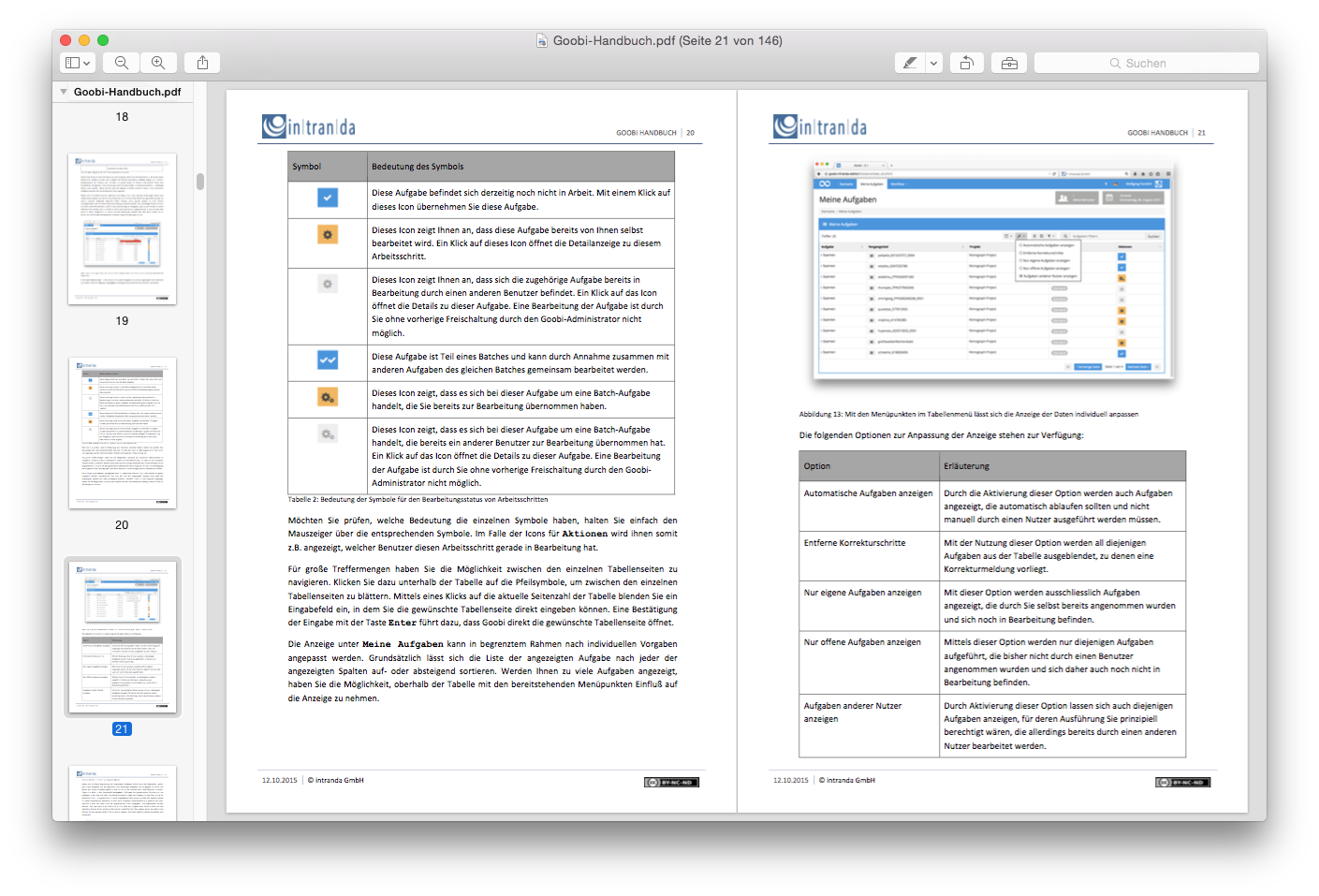This screenshot has height=896, width=1319.
Task: Click the grey single gear icon
Action: [x=328, y=284]
